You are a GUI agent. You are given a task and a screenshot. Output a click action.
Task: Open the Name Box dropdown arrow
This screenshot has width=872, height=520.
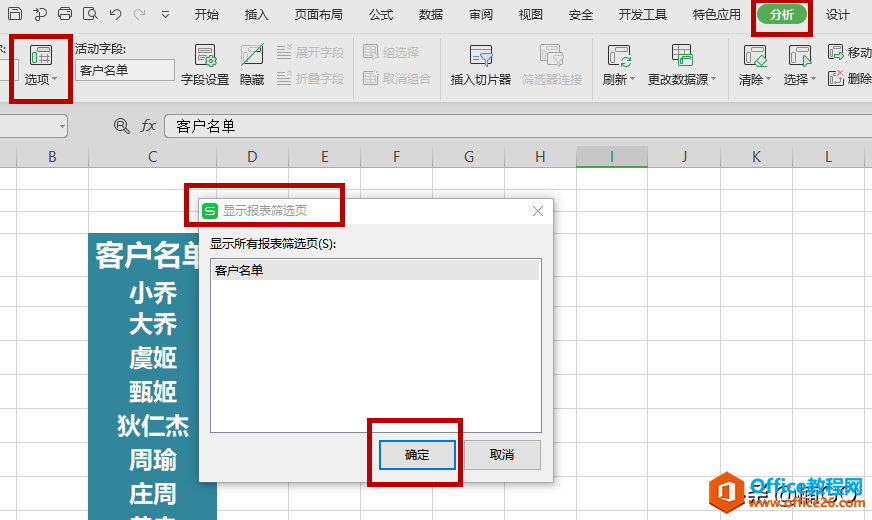[x=62, y=126]
